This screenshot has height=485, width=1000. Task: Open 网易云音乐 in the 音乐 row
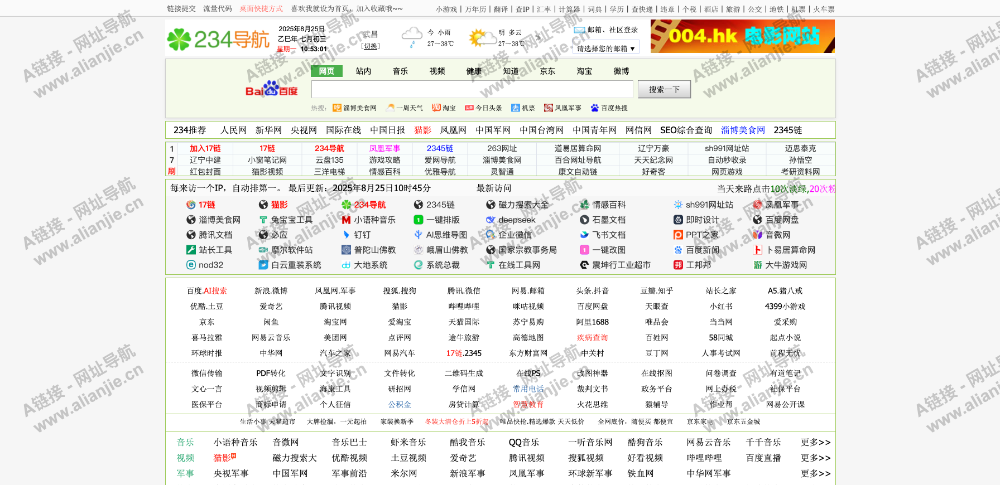(709, 442)
